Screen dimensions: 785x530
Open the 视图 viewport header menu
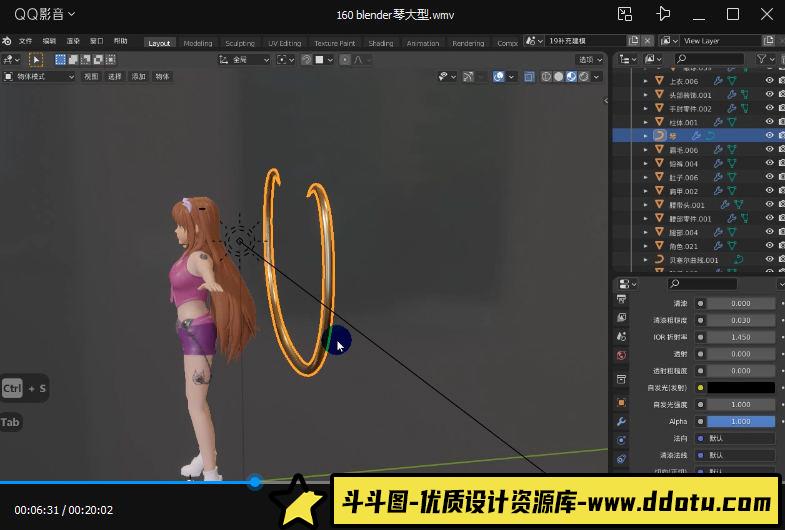91,77
